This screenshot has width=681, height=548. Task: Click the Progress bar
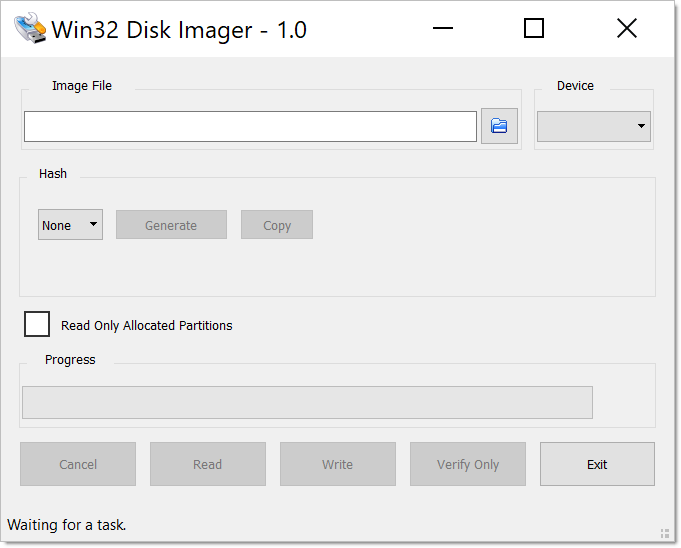tap(307, 403)
